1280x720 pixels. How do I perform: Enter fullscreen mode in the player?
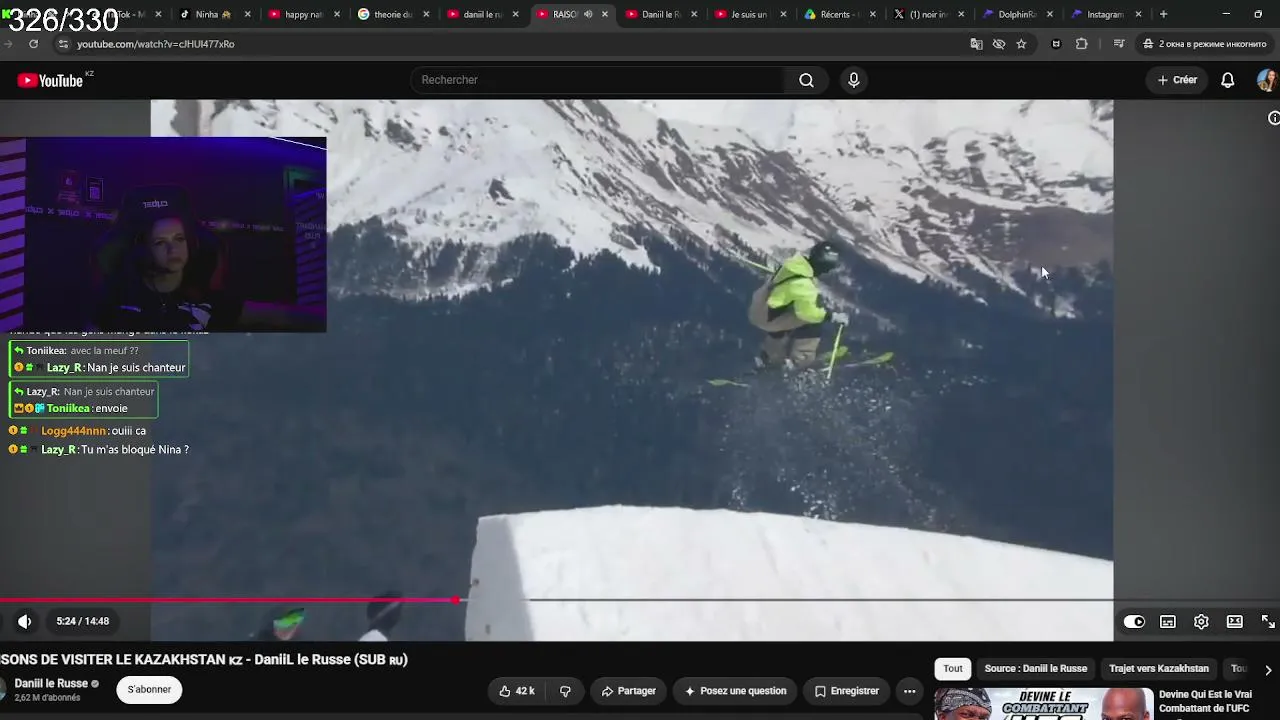[1267, 621]
